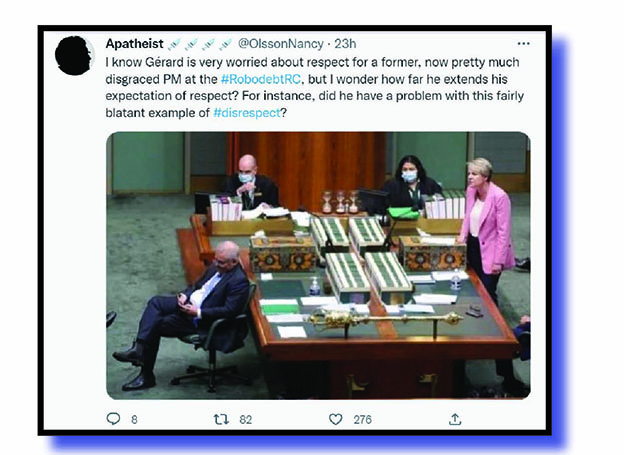
Task: Like the tweet with heart icon
Action: 335,419
